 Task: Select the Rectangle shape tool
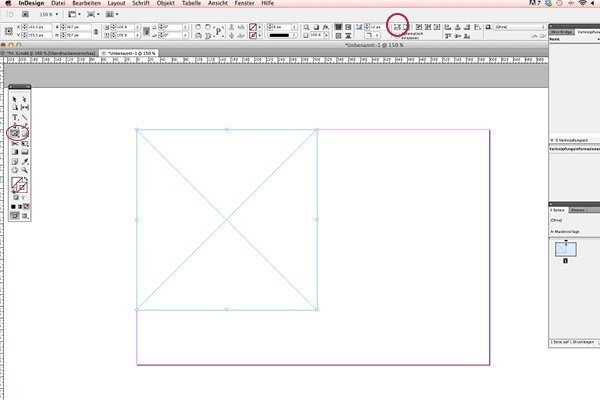[24, 133]
